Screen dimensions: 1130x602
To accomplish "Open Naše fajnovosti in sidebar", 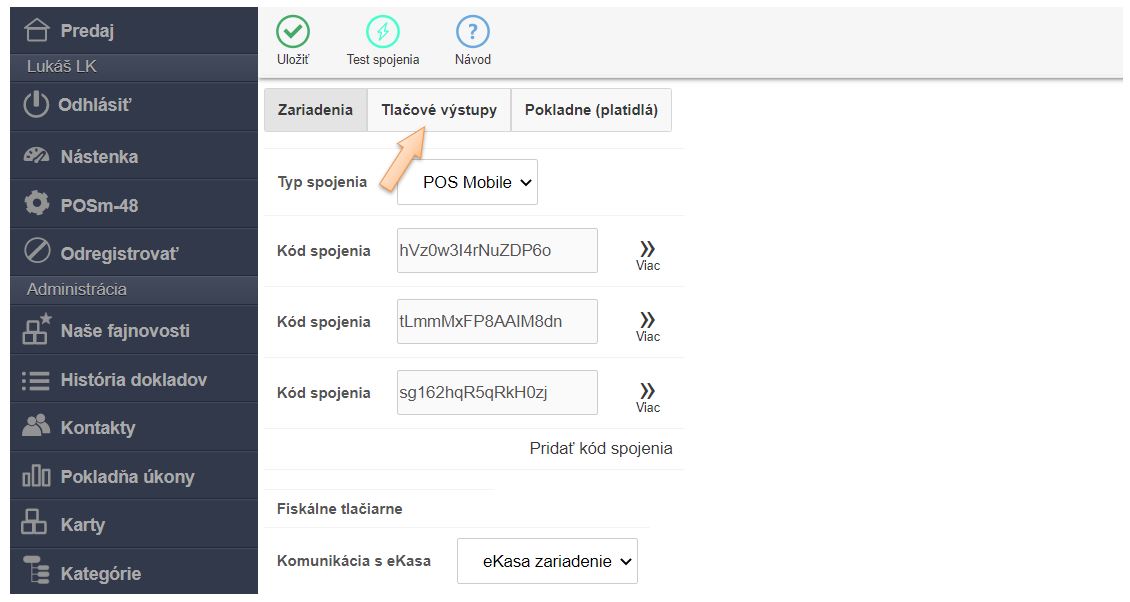I will pos(124,331).
